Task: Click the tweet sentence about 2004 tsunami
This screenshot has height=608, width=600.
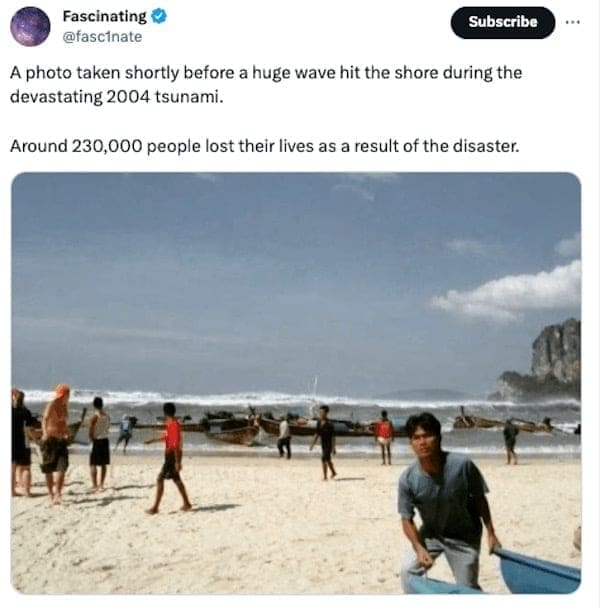Action: pos(265,84)
